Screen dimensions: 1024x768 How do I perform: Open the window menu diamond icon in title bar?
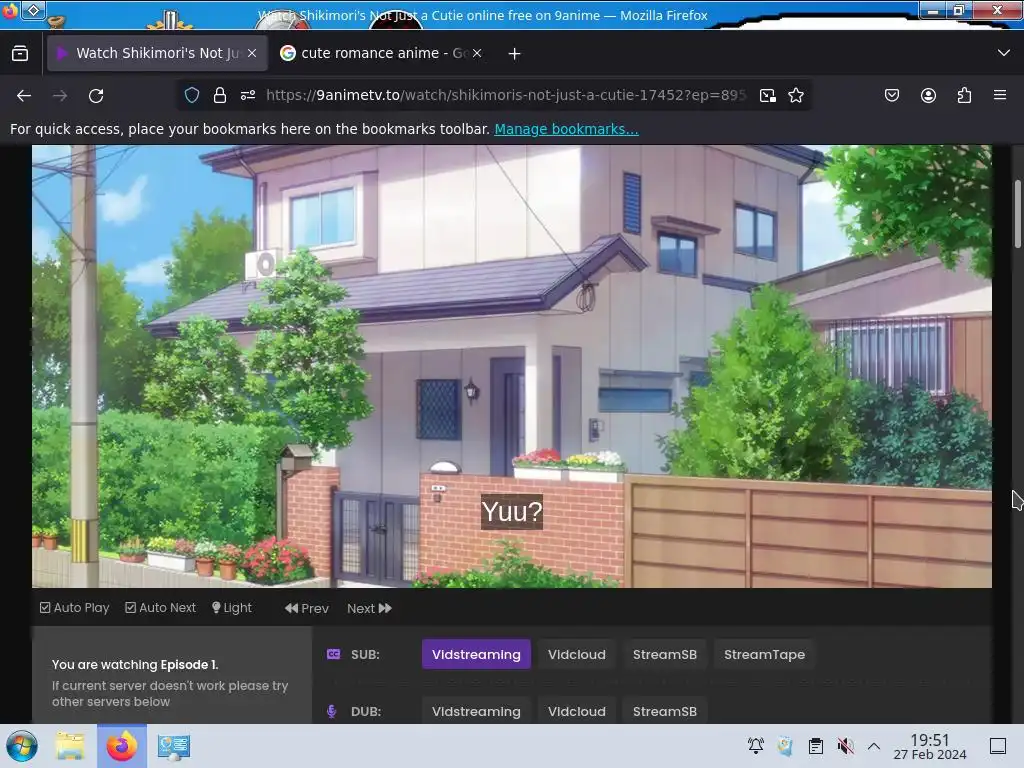33,10
